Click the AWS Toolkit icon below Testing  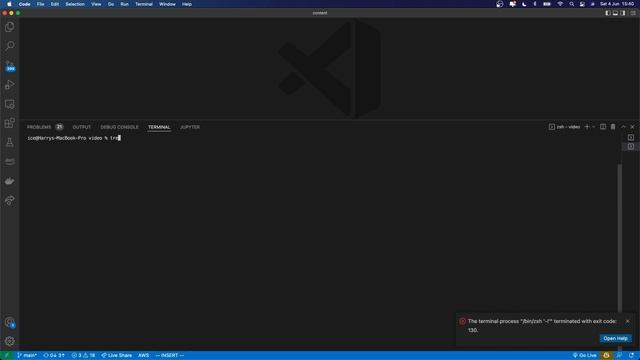coord(10,162)
